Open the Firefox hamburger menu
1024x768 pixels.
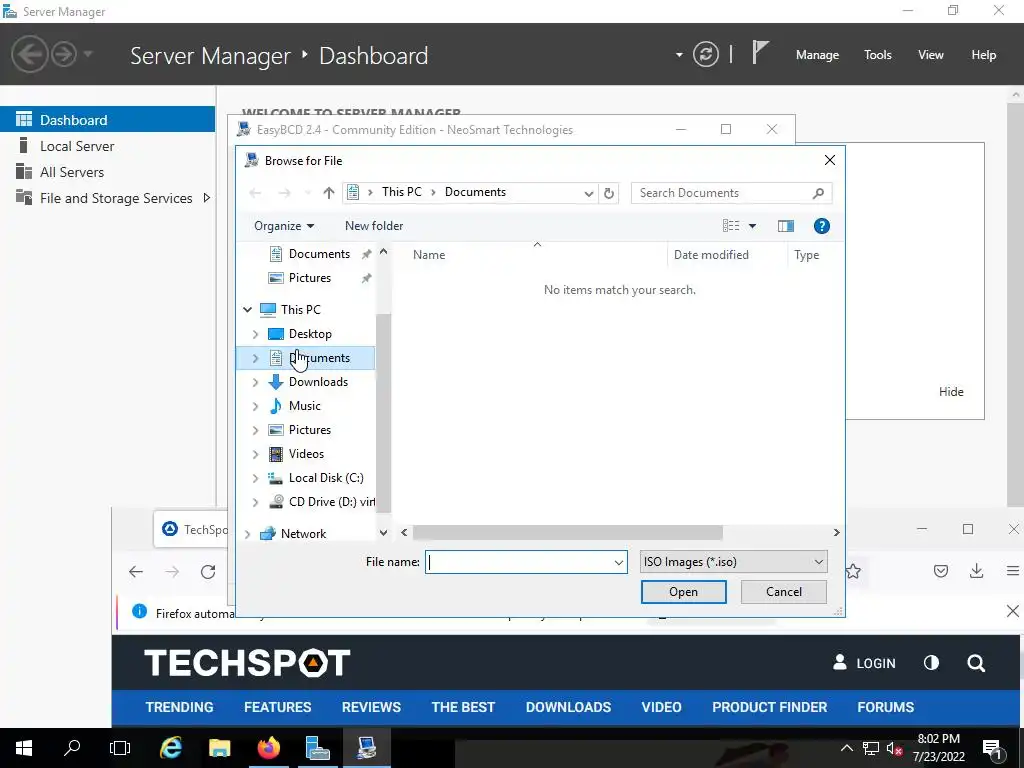click(1013, 571)
